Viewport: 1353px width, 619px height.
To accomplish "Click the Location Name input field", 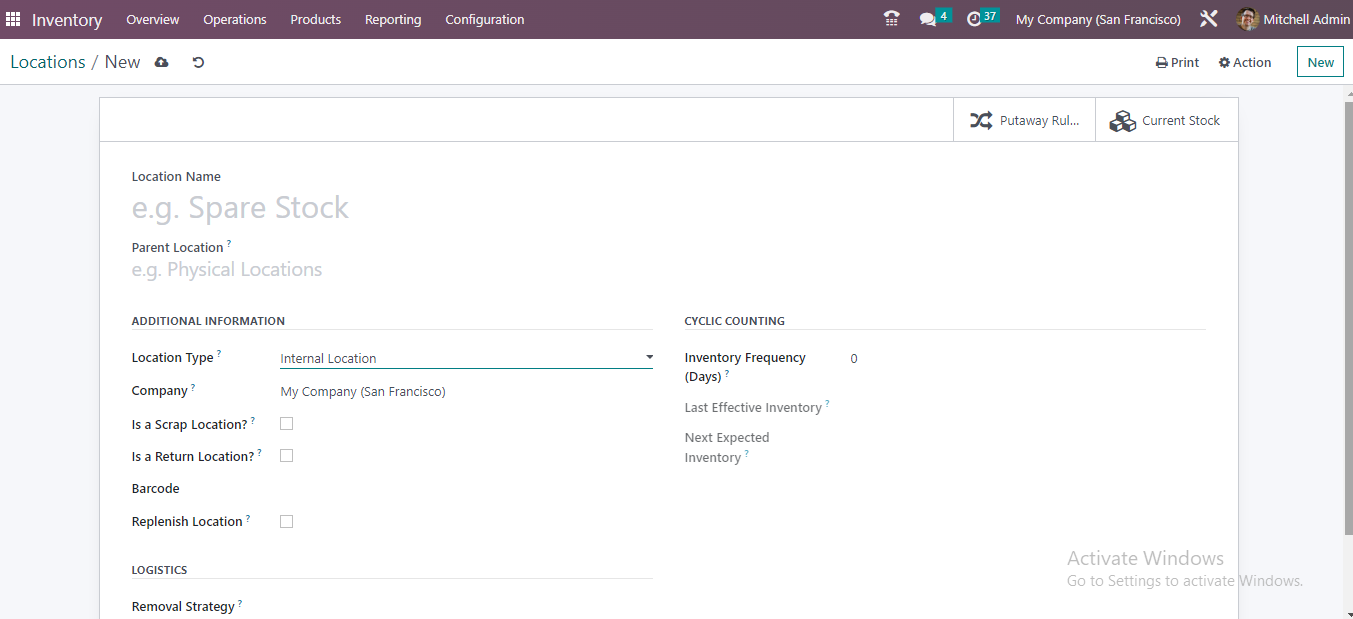I will [400, 208].
